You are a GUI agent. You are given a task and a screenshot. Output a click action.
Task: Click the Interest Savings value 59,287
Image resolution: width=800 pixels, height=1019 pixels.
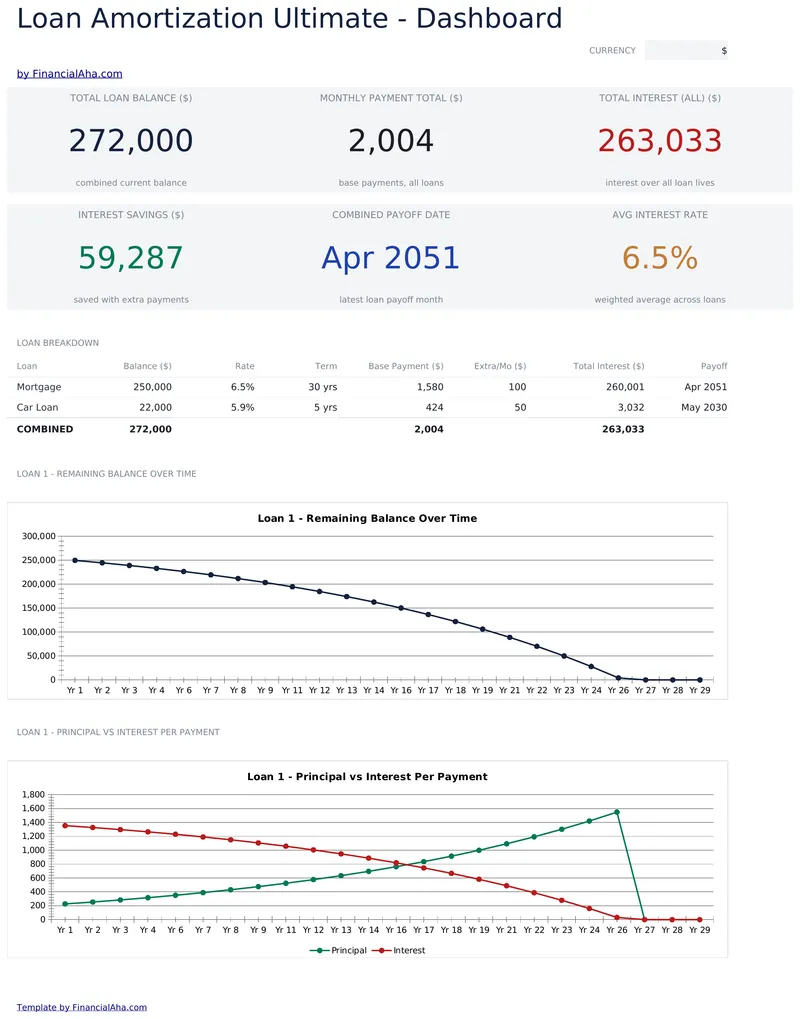[131, 257]
